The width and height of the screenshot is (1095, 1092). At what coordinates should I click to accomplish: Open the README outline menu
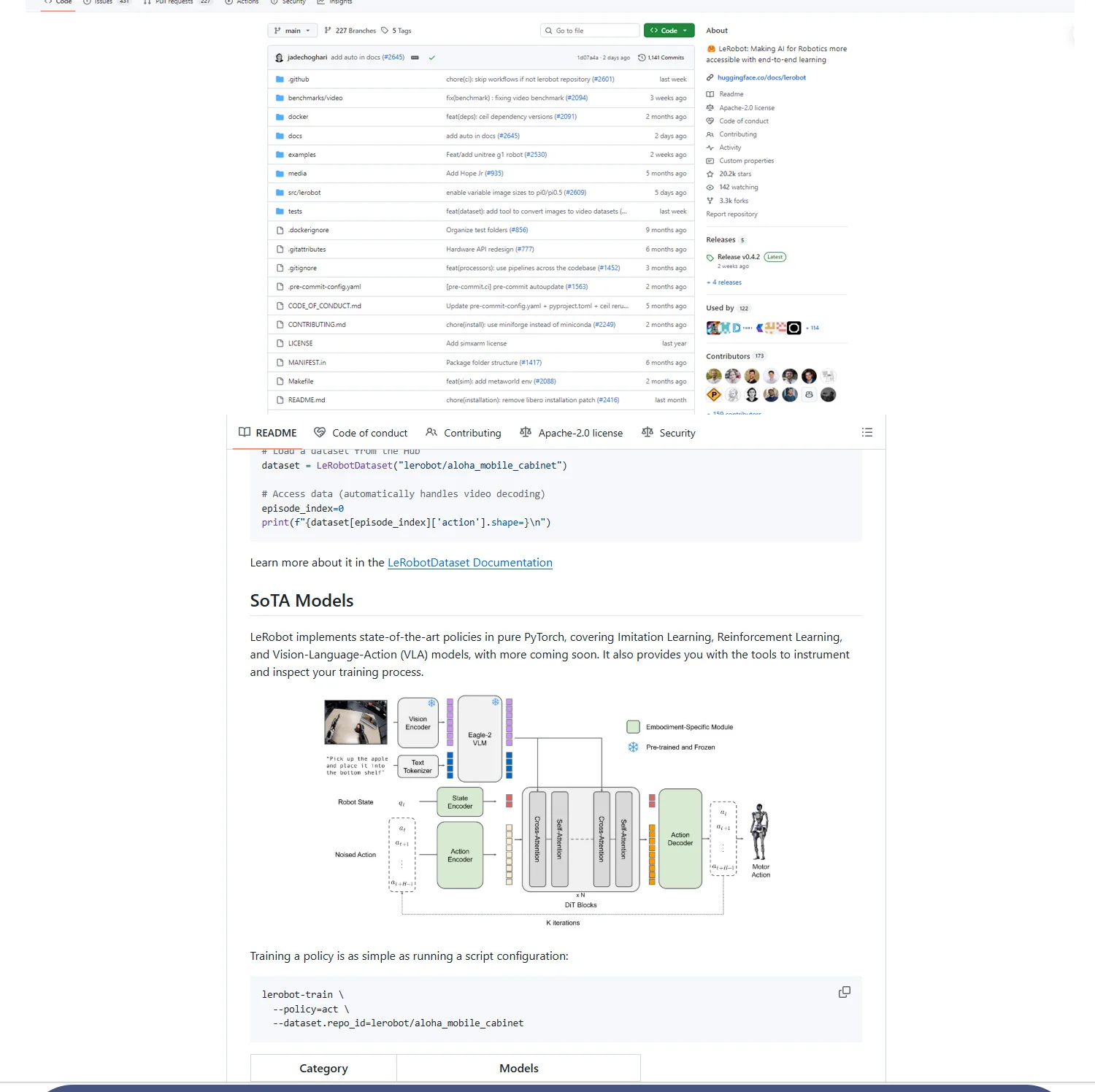point(867,432)
